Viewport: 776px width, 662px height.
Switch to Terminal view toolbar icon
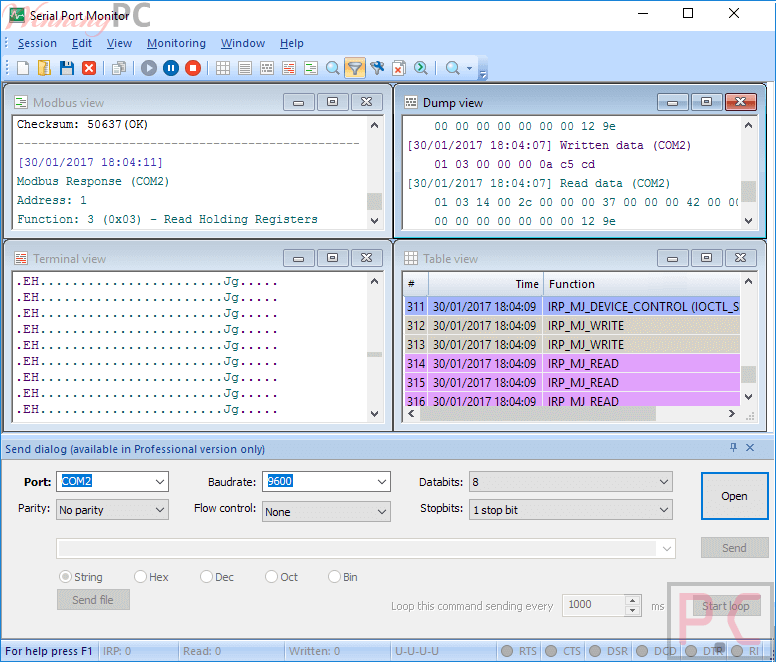pos(289,68)
